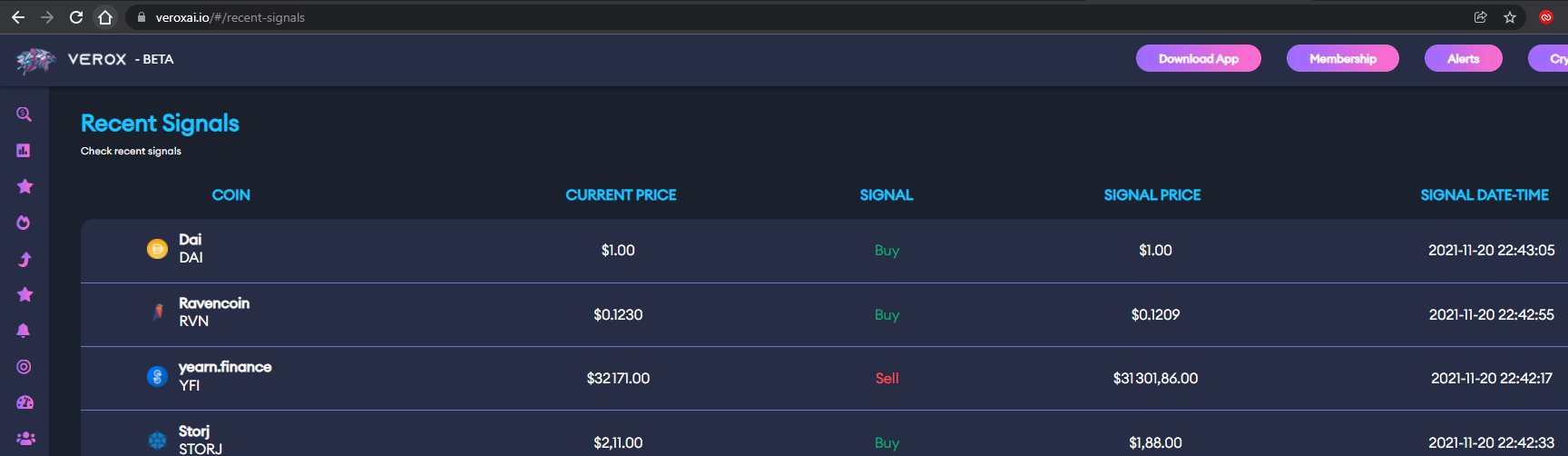Open the Membership page button
Viewport: 1568px width, 456px height.
pos(1342,58)
